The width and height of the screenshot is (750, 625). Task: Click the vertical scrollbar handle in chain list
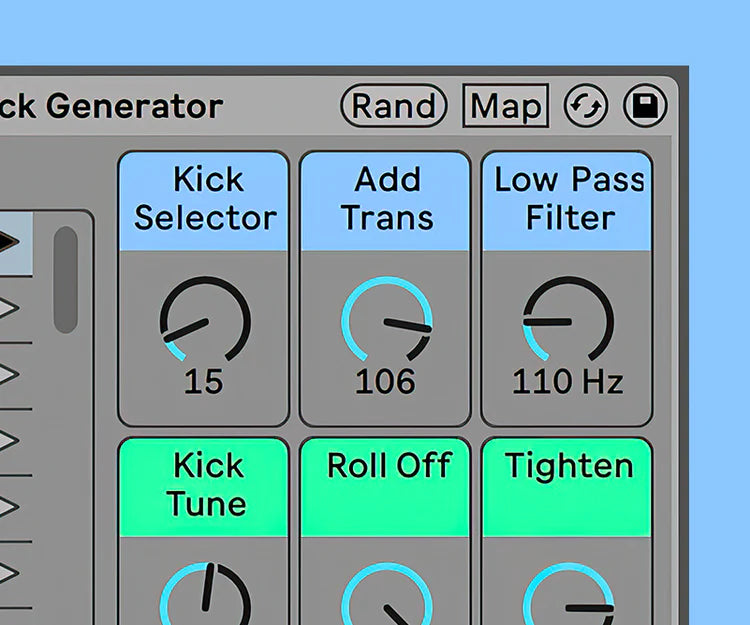[x=66, y=280]
